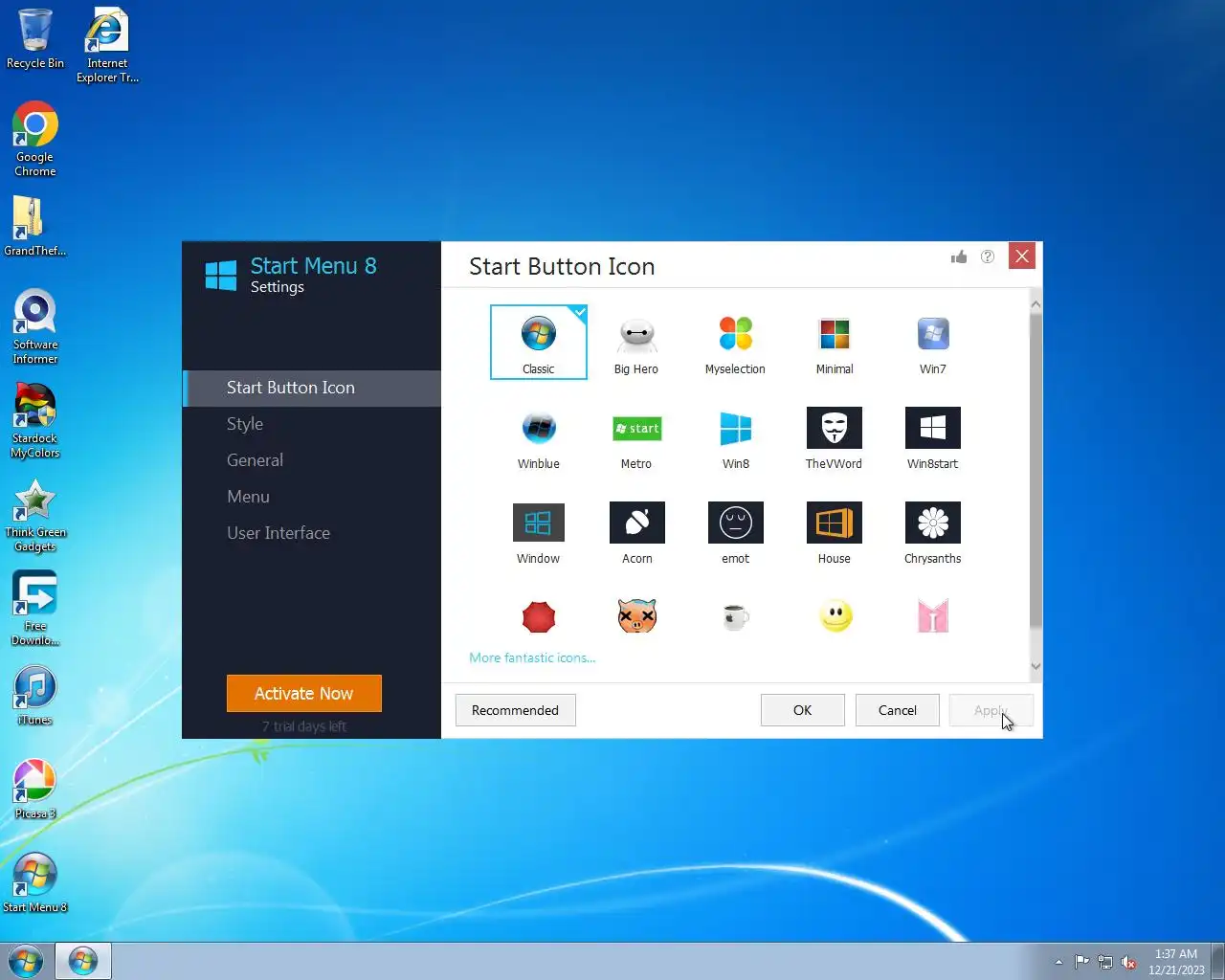Open help with the question mark icon
1225x980 pixels.
(x=988, y=256)
